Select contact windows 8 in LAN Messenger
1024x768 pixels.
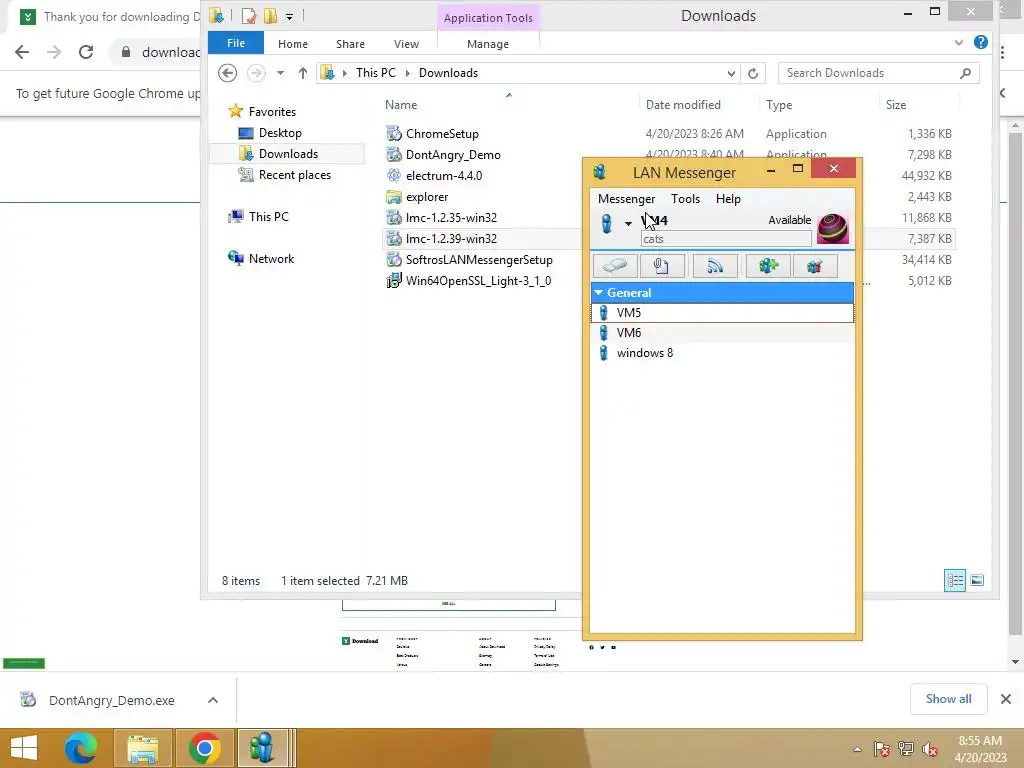[x=722, y=353]
